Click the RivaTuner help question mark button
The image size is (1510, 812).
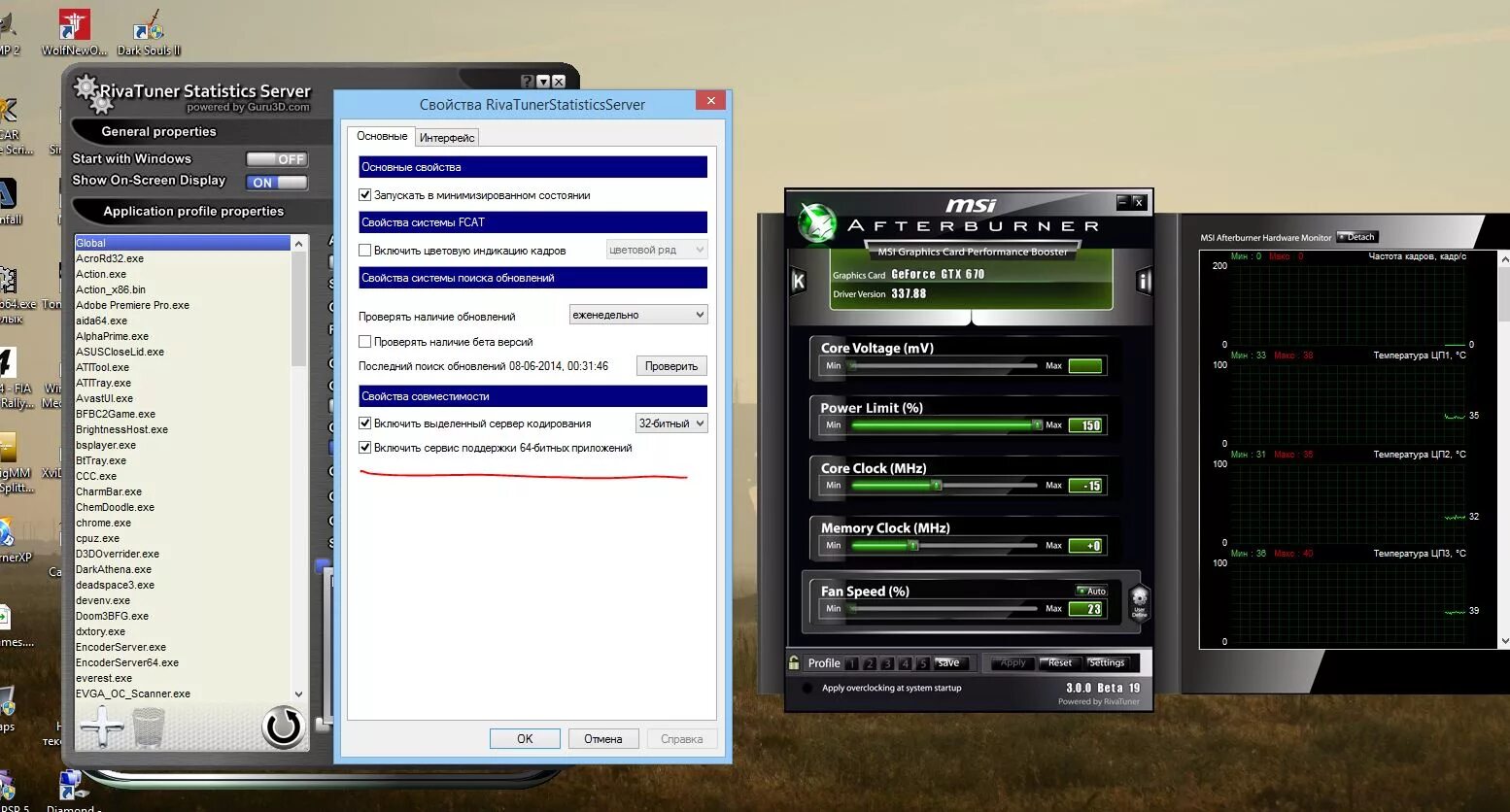528,82
